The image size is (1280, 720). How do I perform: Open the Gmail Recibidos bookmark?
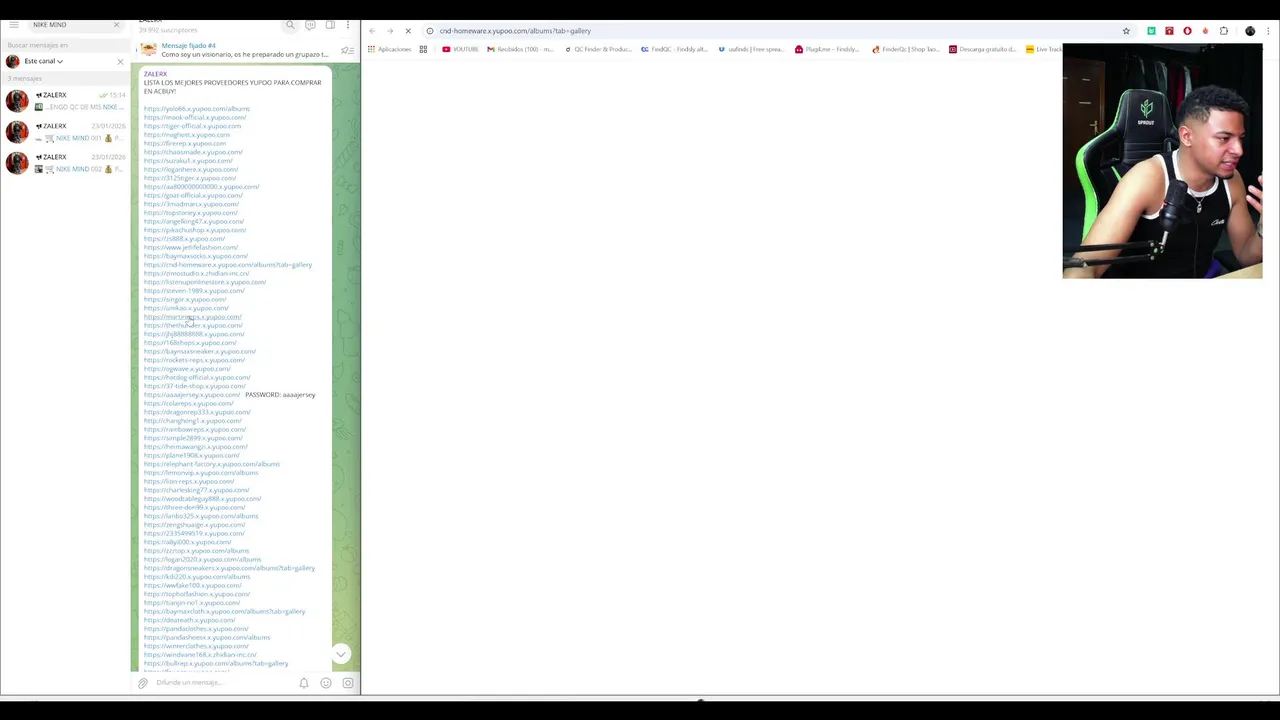520,49
